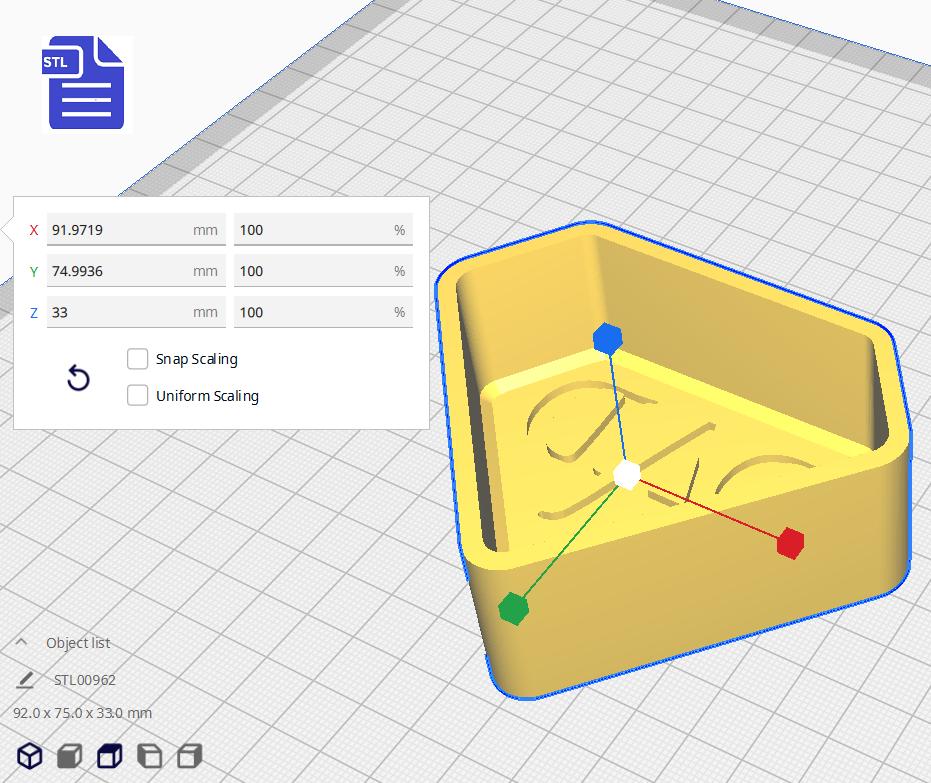Click the red X-axis scale handle
931x783 pixels.
(790, 542)
